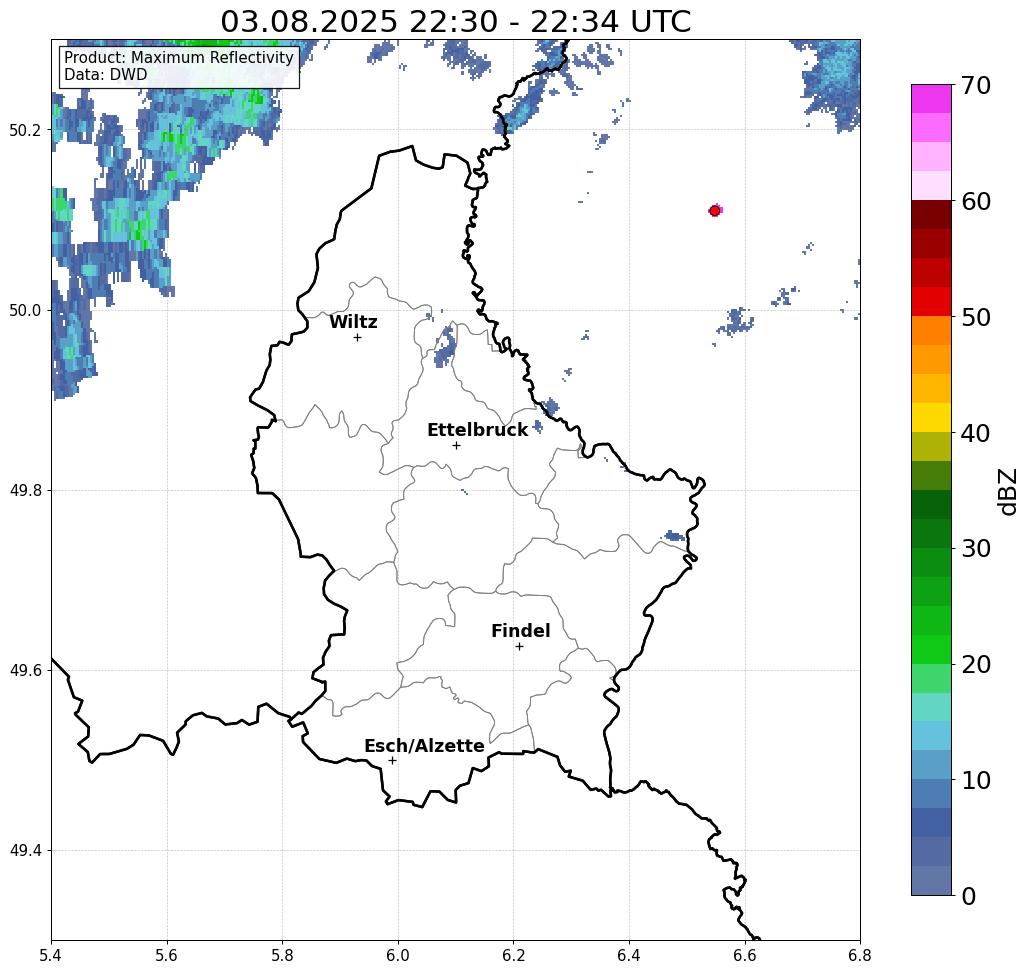The image size is (1029, 973).
Task: Click the 60 tick label on the colorbar
Action: pyautogui.click(x=975, y=201)
